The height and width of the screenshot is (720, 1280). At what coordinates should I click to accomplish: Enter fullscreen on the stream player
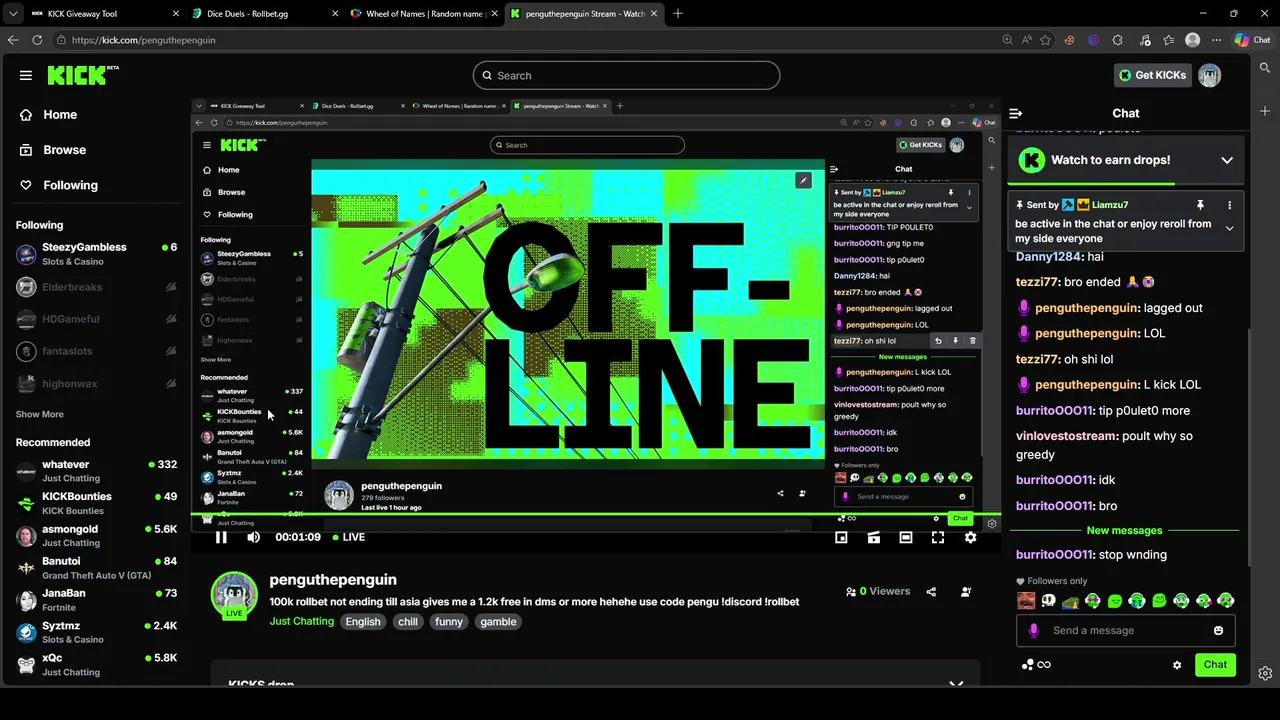(x=937, y=537)
